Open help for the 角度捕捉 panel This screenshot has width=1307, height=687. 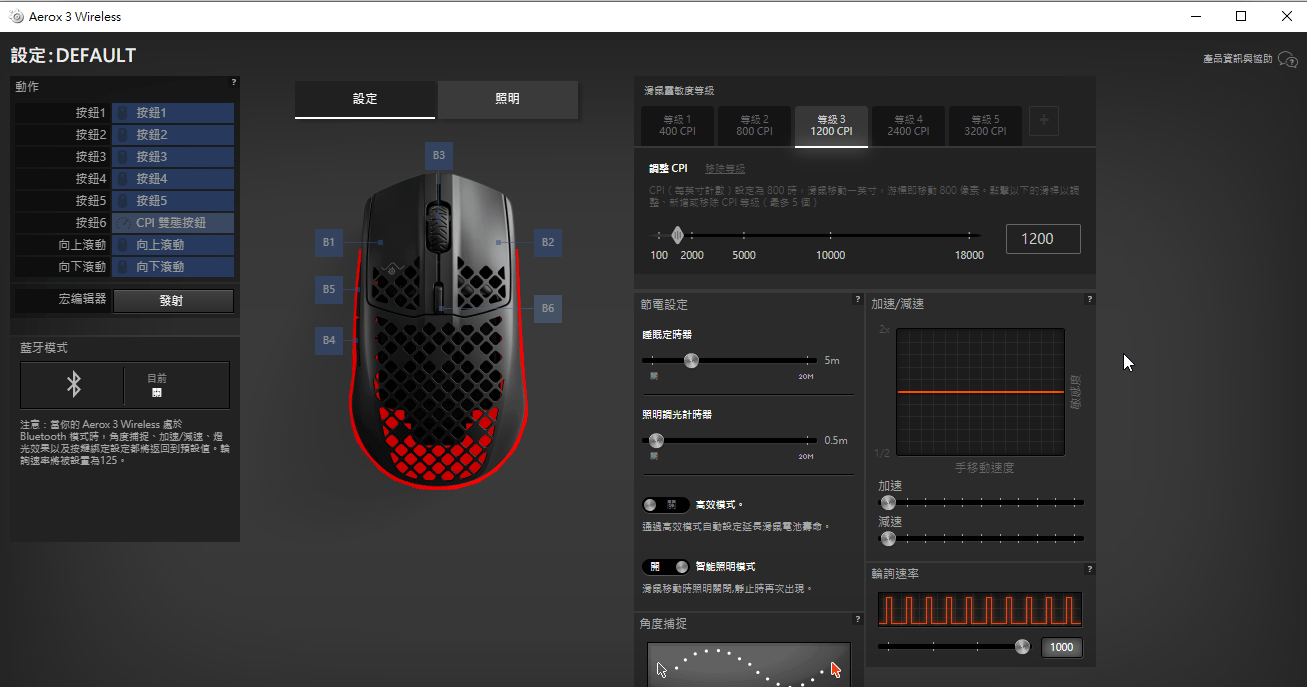point(857,619)
